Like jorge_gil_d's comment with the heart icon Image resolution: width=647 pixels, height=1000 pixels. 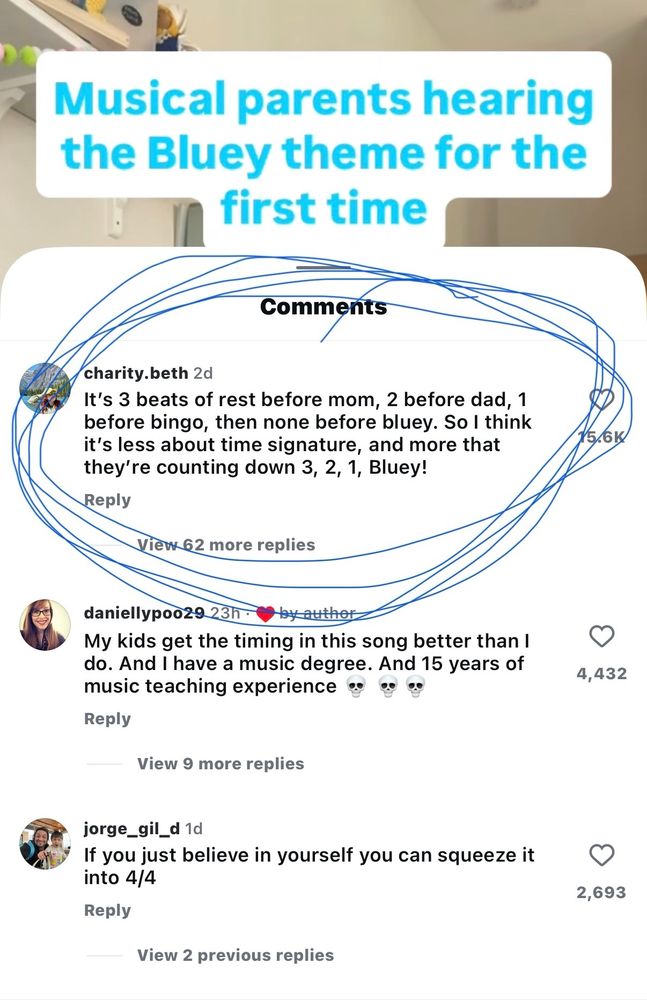[602, 856]
